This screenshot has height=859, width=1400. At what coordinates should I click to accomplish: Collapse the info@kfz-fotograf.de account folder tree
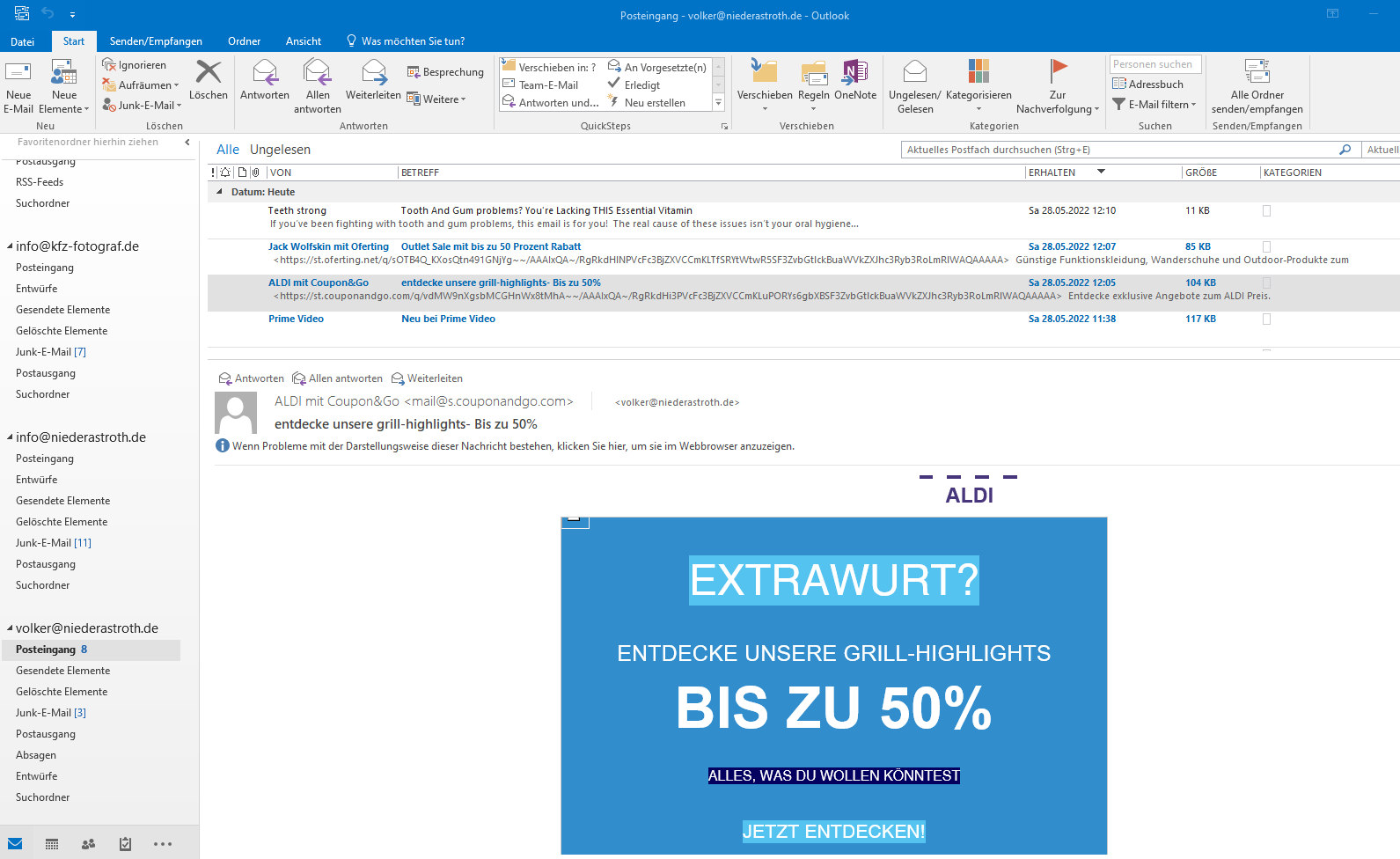coord(10,246)
